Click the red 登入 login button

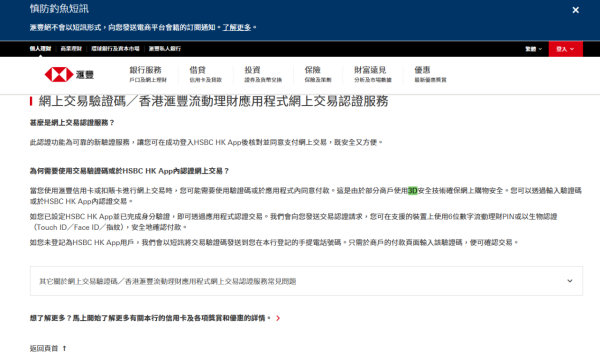[x=566, y=49]
